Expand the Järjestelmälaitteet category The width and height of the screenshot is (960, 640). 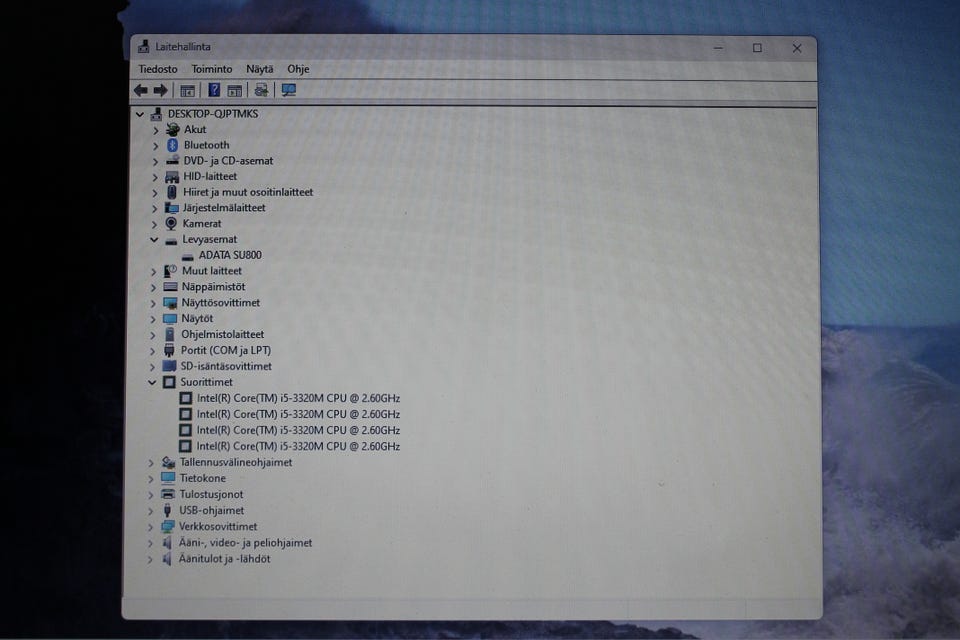coord(155,208)
